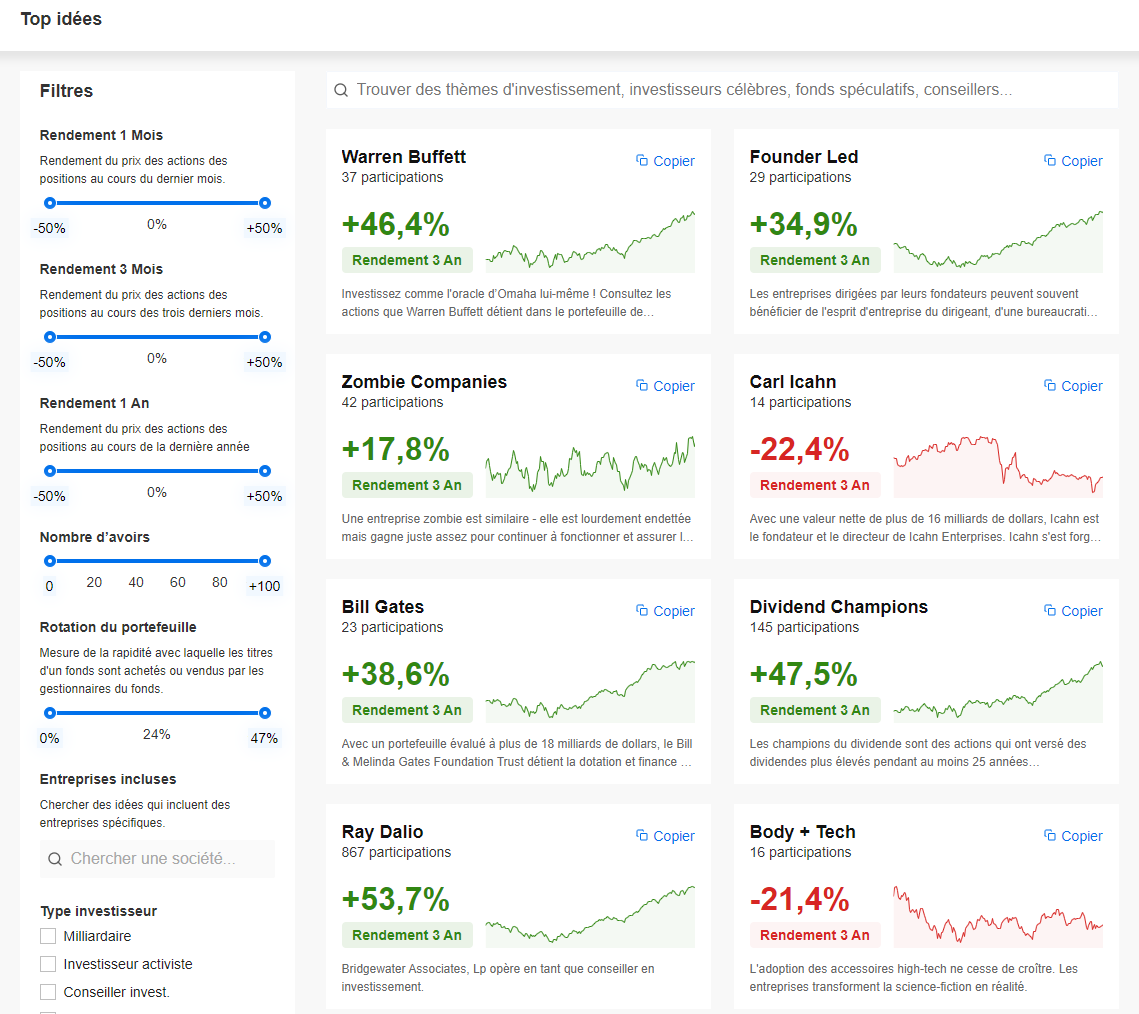Click the Top idées page heading
The image size is (1139, 1014).
point(61,19)
